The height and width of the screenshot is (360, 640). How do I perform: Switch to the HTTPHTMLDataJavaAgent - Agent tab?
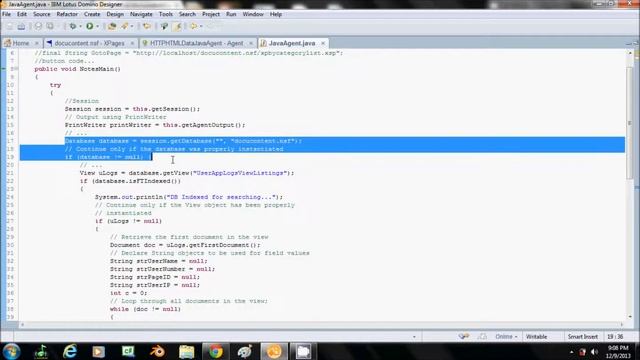click(x=196, y=43)
